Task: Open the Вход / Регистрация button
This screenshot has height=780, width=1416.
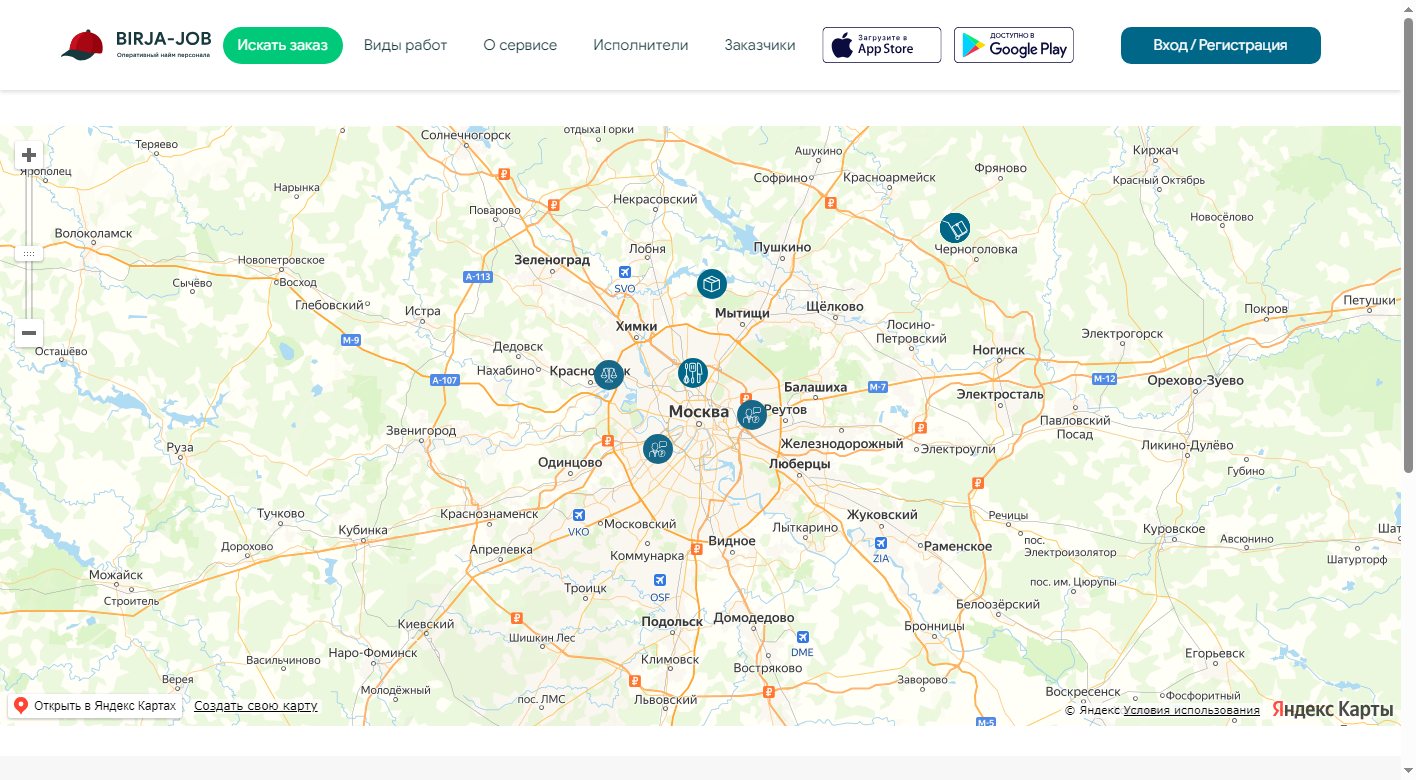Action: (x=1221, y=45)
